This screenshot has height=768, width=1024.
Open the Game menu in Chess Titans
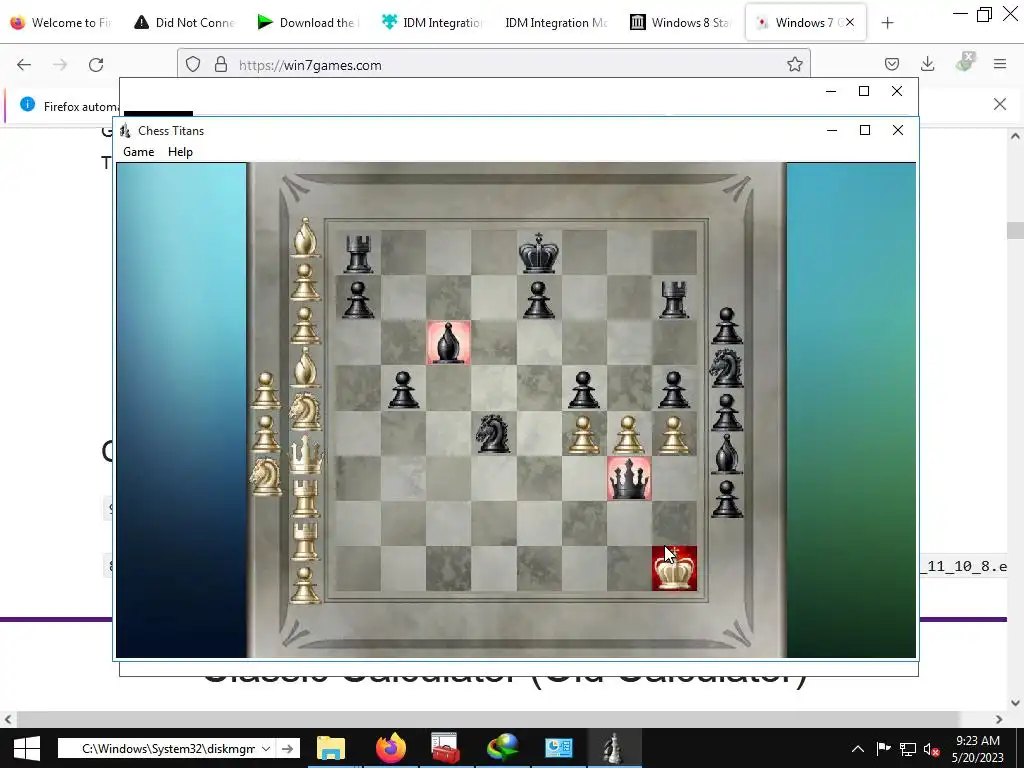click(138, 152)
